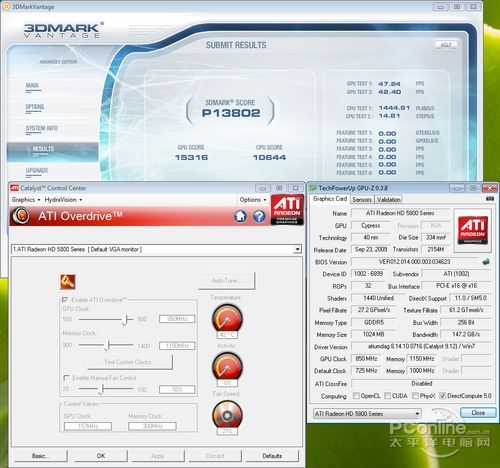
Task: Expand the ATI Radeon HD 5800 adapter dropdown
Action: [x=297, y=249]
